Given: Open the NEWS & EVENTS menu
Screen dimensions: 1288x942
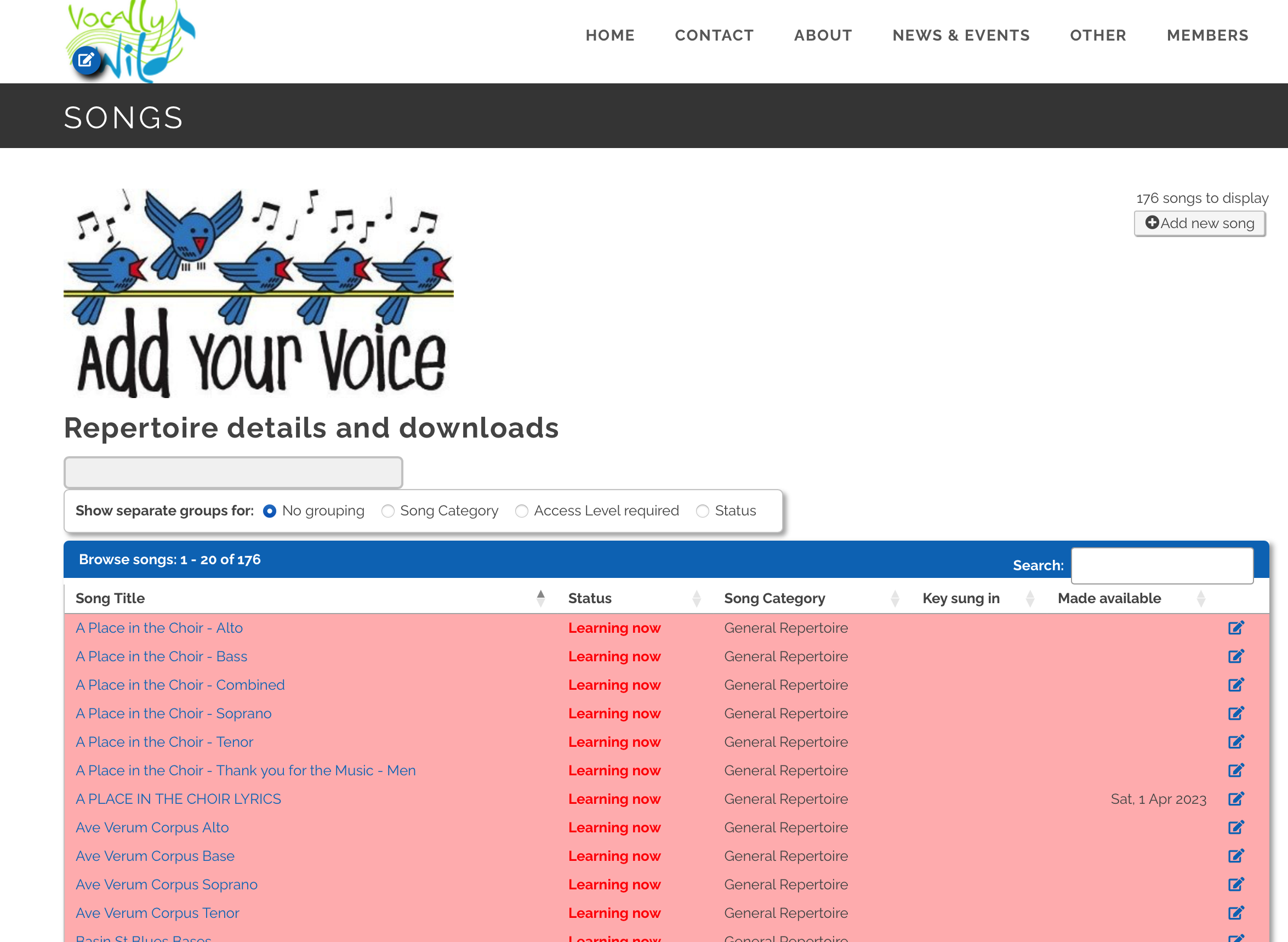Looking at the screenshot, I should (961, 35).
